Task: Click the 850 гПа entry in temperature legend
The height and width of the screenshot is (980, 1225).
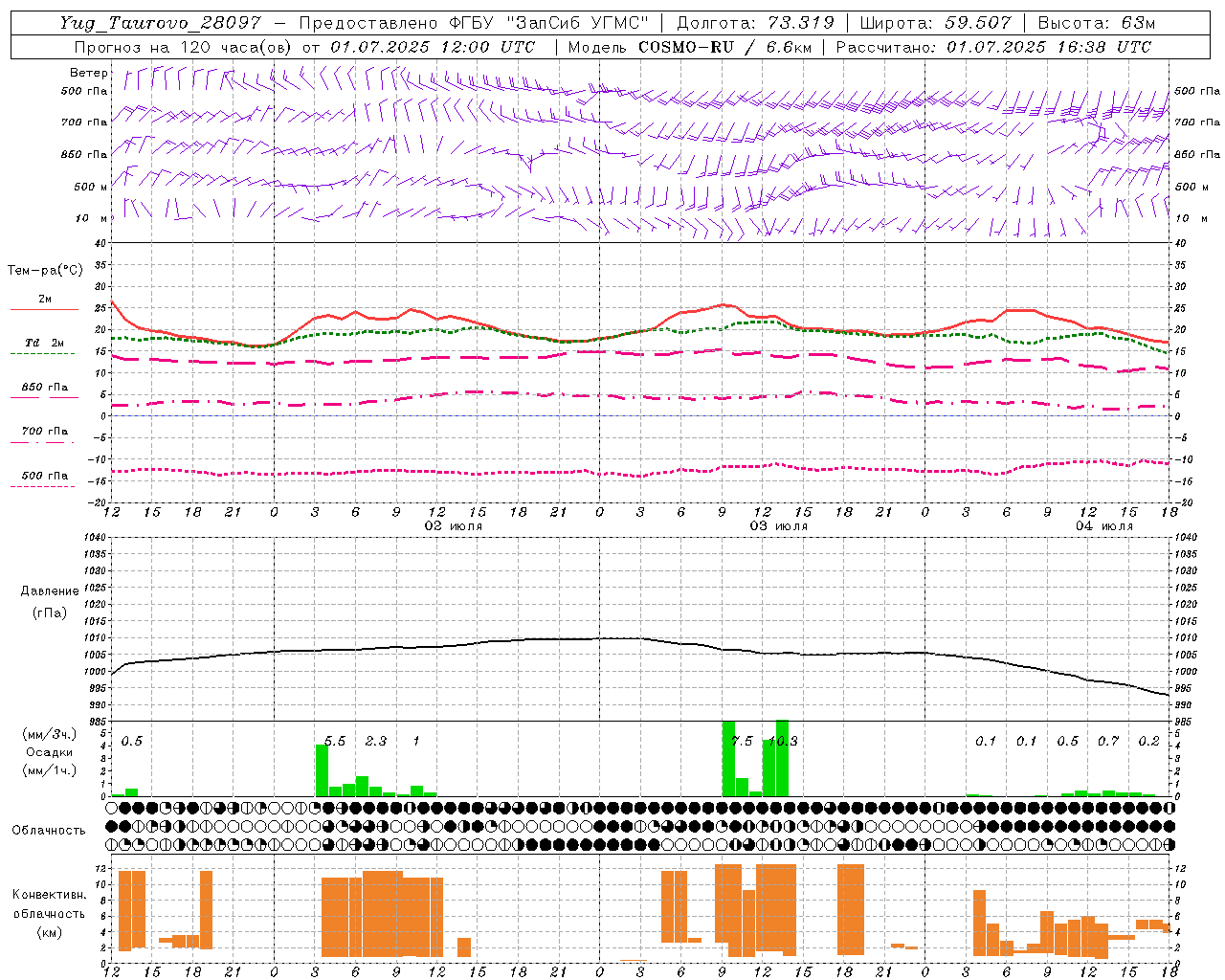Action: (x=44, y=388)
